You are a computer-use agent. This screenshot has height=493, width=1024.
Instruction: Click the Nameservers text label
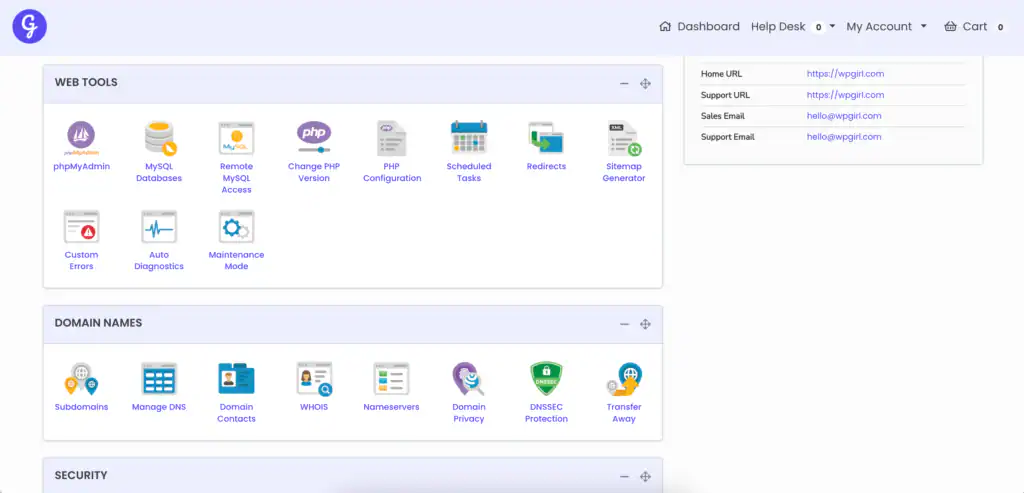[x=391, y=407]
